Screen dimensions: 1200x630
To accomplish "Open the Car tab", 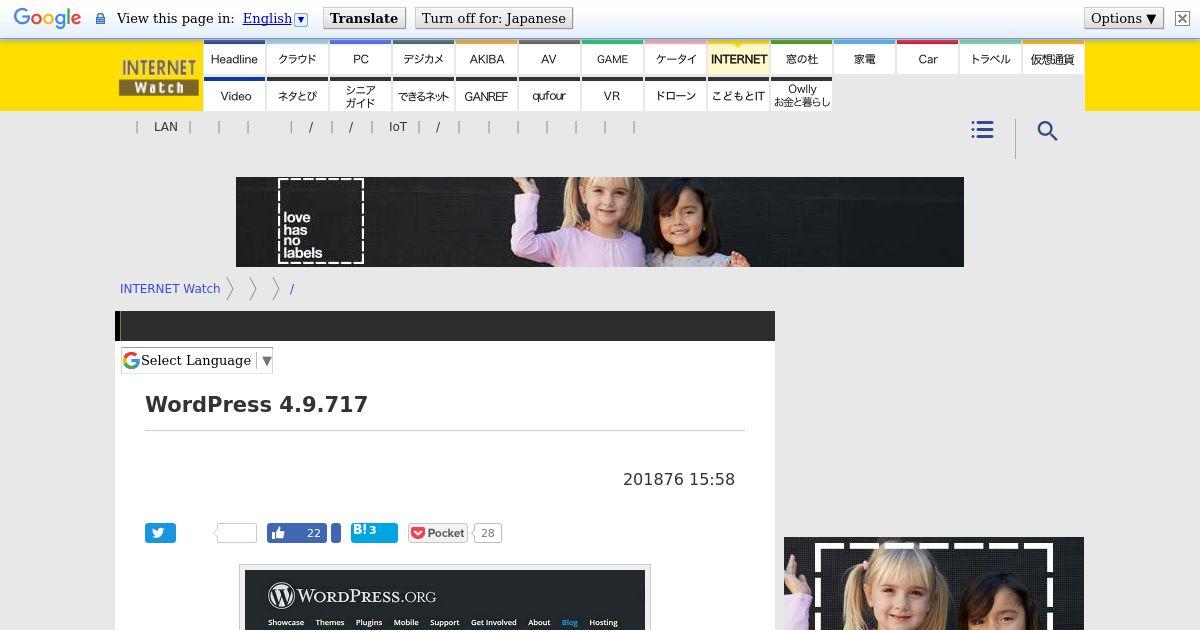I will pos(927,58).
